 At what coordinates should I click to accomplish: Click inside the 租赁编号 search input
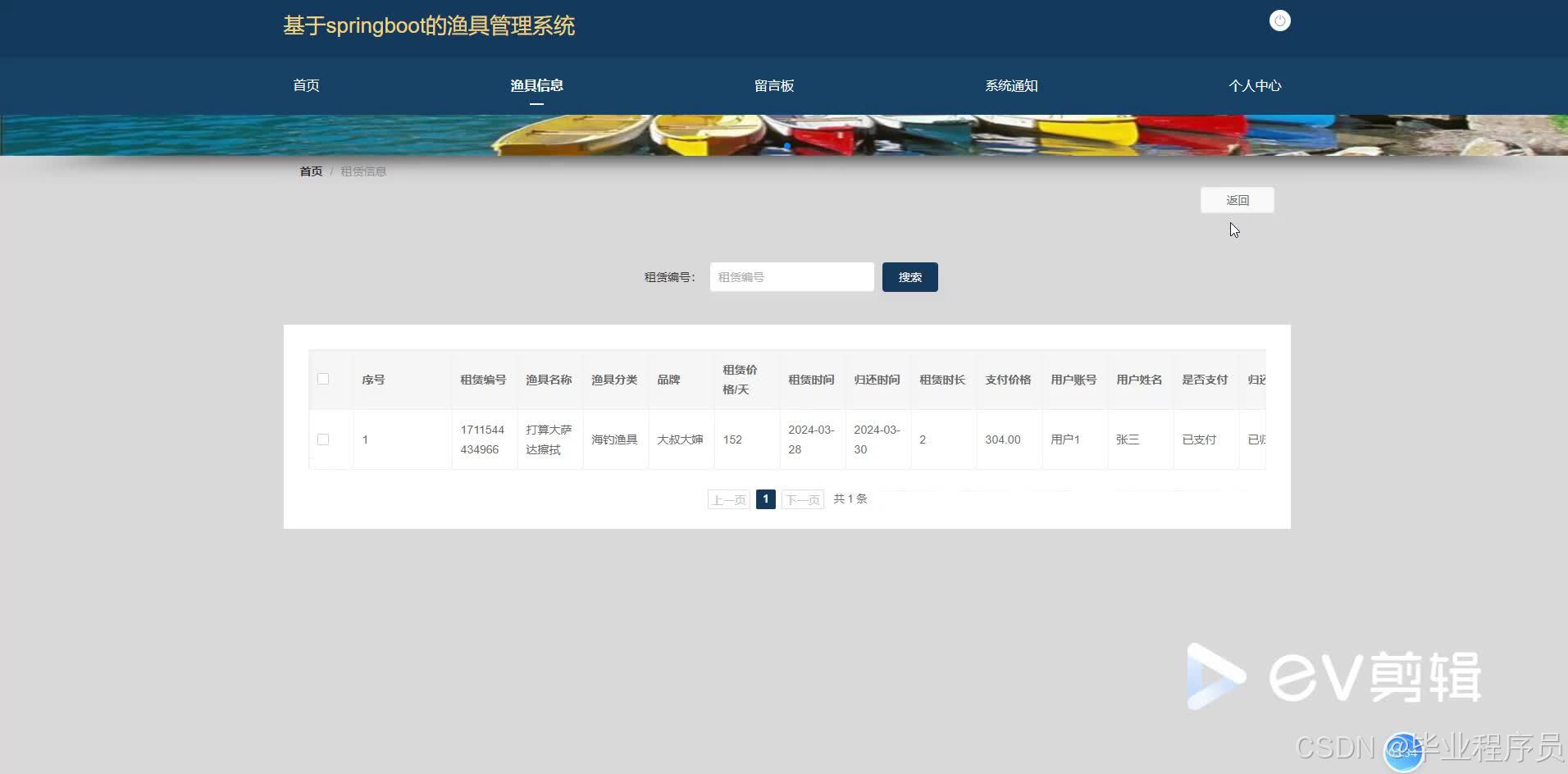pyautogui.click(x=791, y=276)
